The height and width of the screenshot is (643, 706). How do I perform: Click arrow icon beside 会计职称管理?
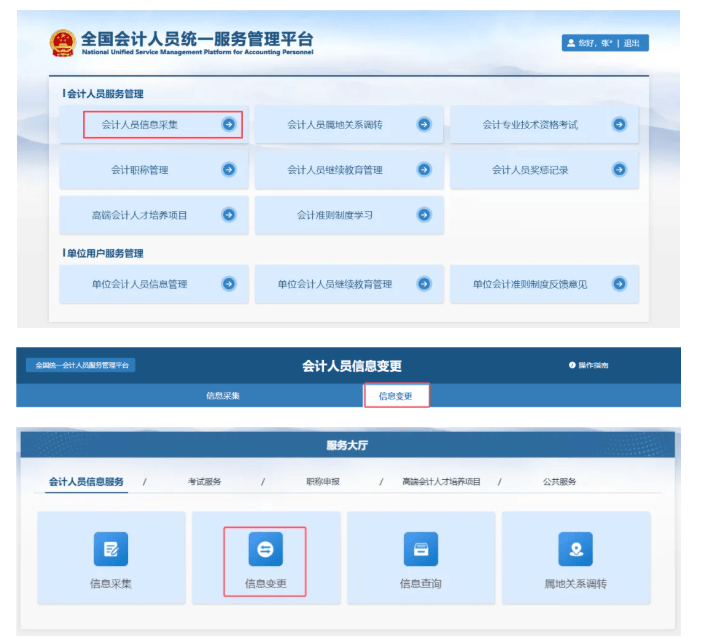point(229,170)
